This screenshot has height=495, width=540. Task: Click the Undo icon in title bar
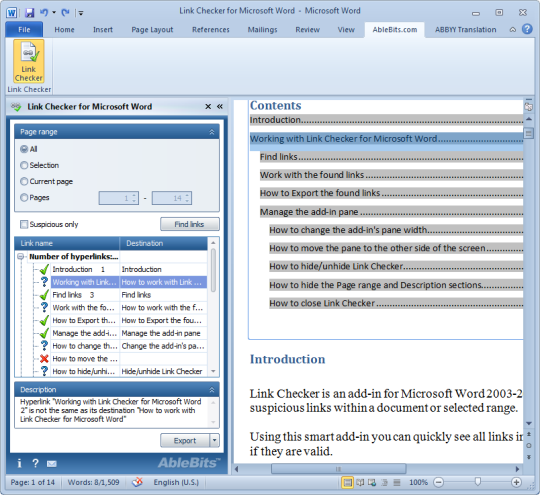[44, 12]
